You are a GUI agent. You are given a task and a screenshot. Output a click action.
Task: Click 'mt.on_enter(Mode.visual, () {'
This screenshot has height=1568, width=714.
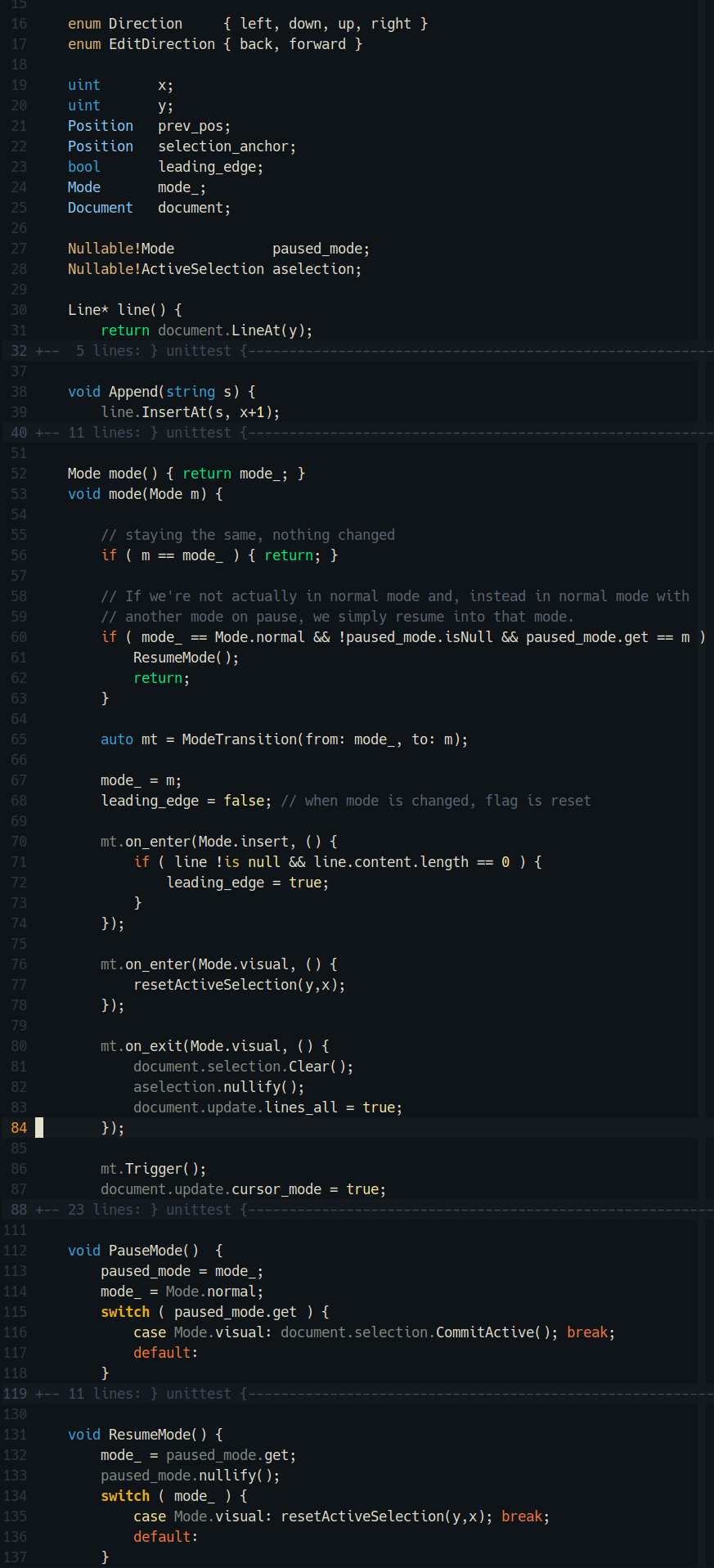pos(219,964)
